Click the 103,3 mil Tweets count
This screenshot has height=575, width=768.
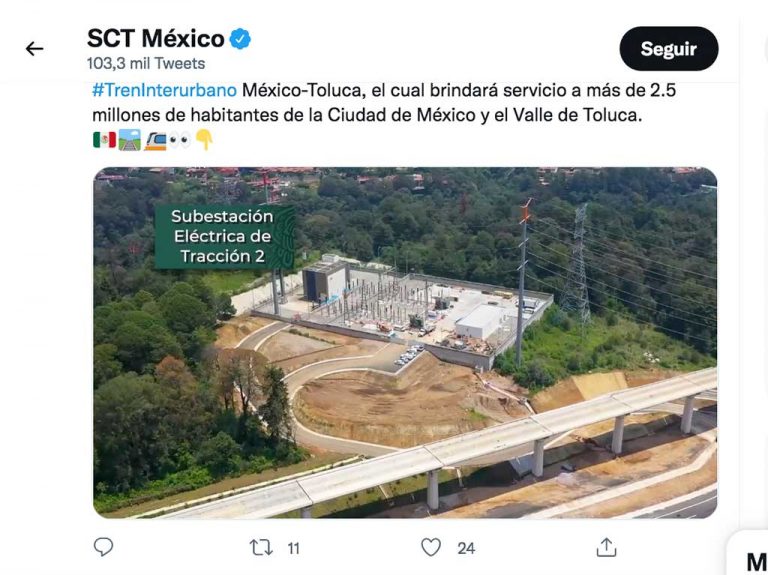146,63
